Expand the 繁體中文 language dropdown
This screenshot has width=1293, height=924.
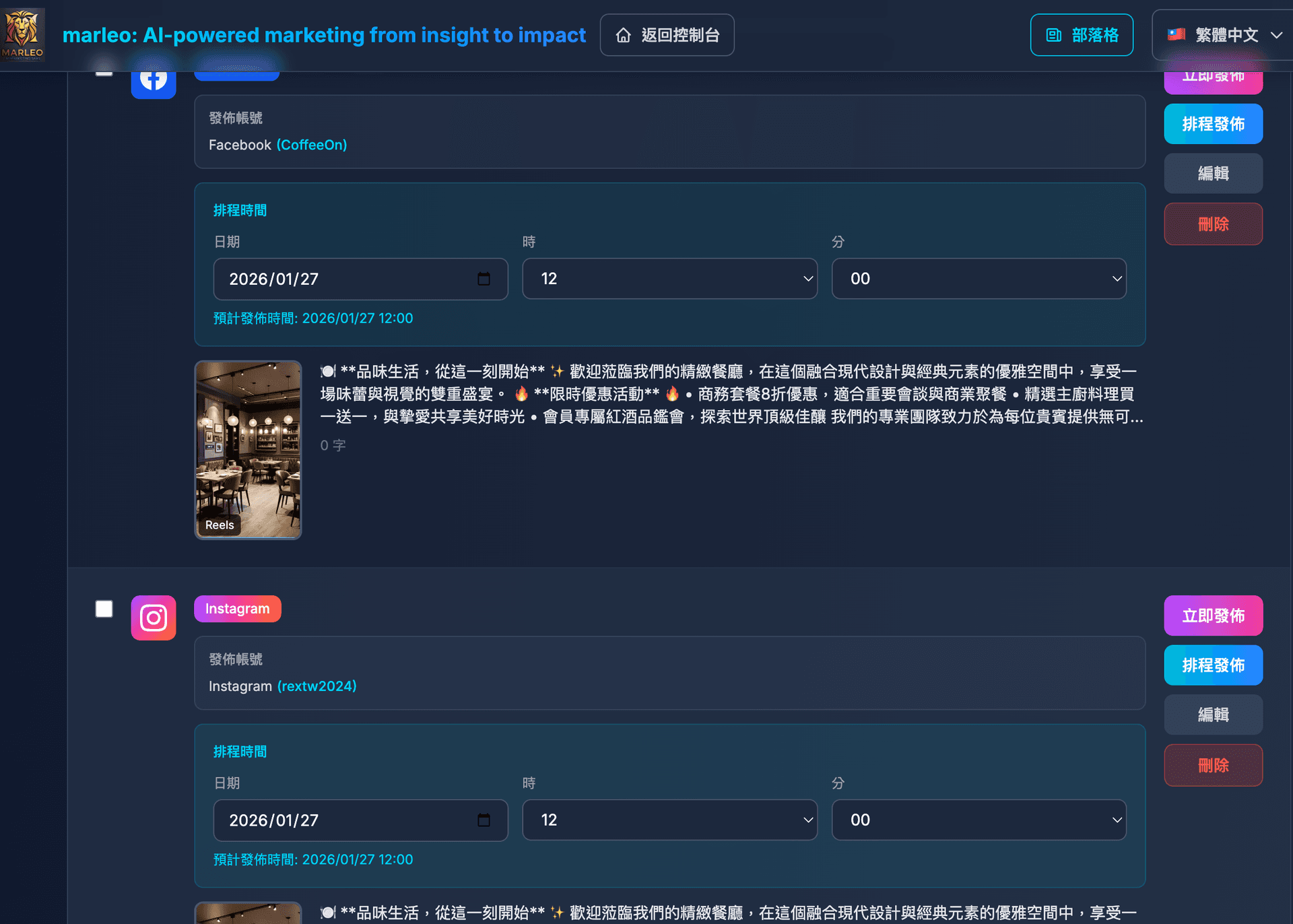tap(1222, 35)
